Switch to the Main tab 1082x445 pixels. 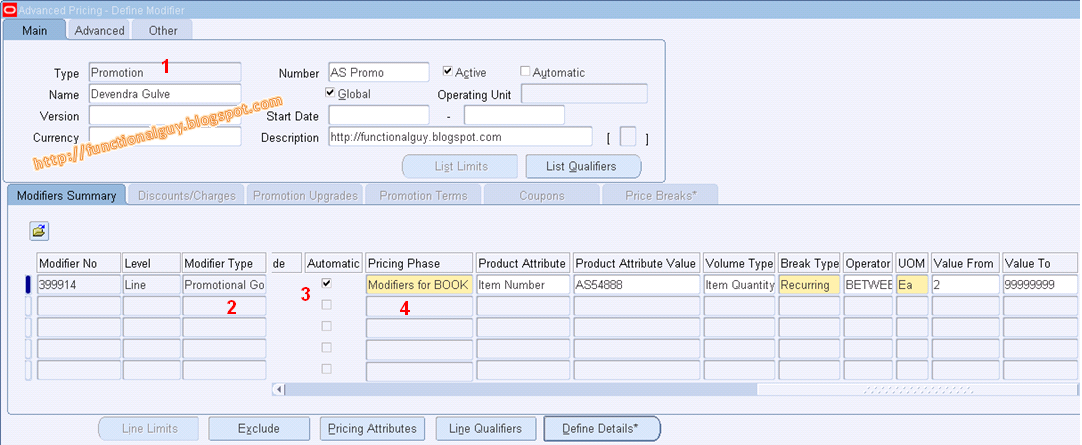[35, 30]
